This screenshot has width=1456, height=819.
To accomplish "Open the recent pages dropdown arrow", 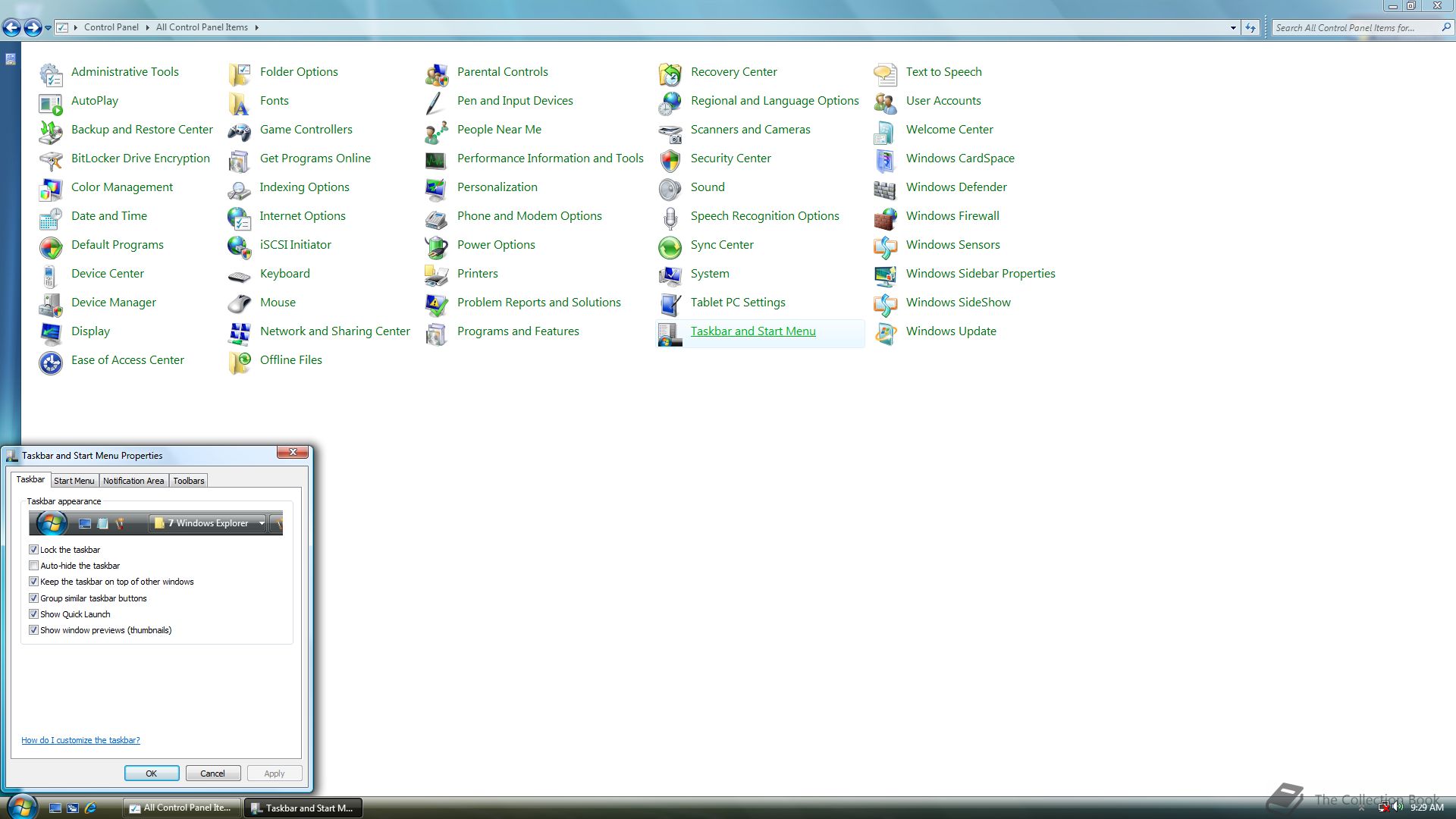I will click(x=49, y=28).
